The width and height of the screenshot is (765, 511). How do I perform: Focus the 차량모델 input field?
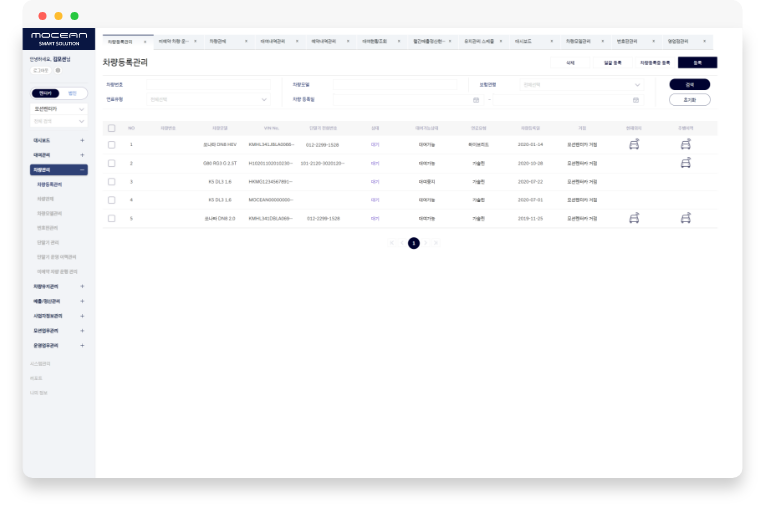click(x=395, y=85)
